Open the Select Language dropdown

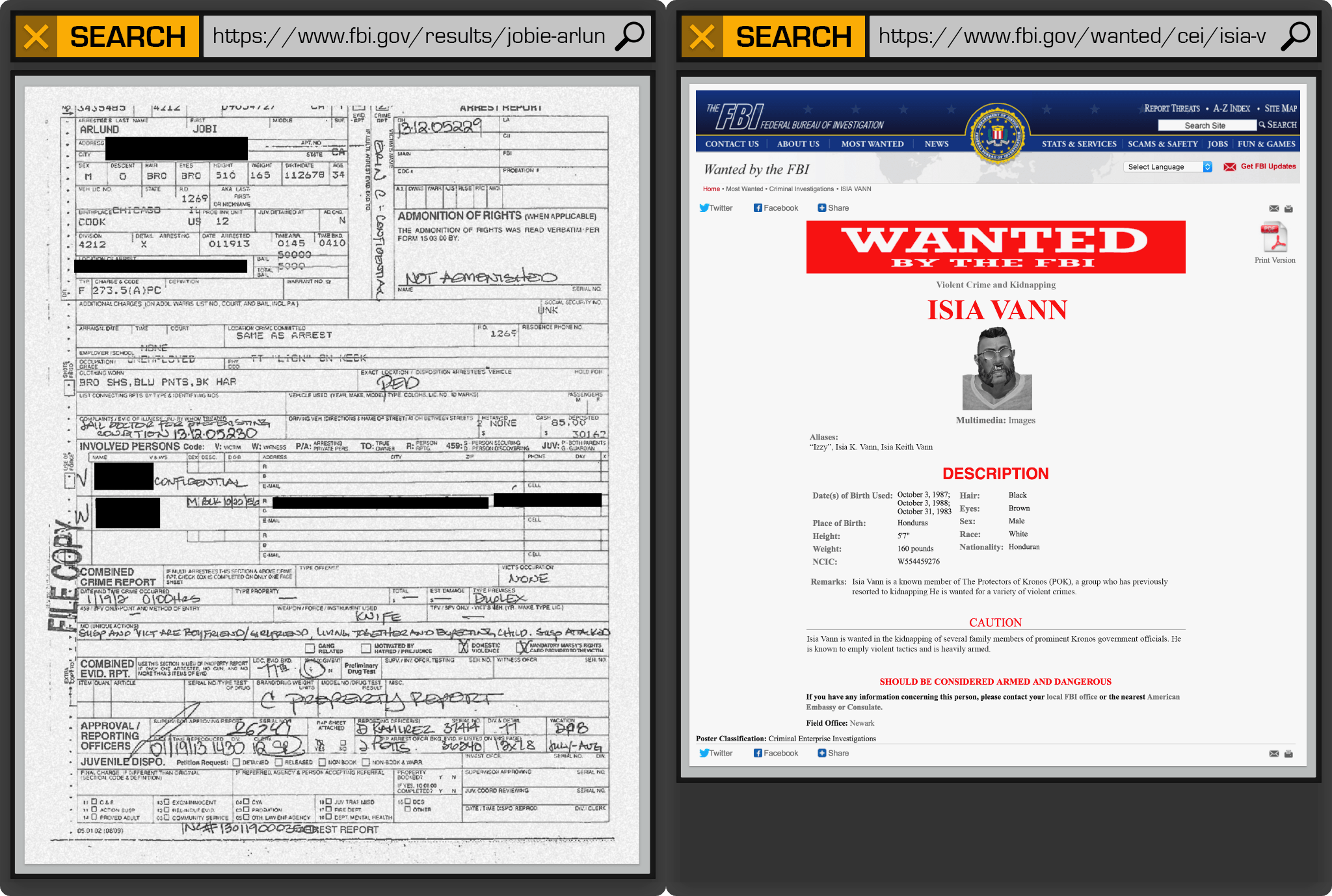tap(1169, 167)
